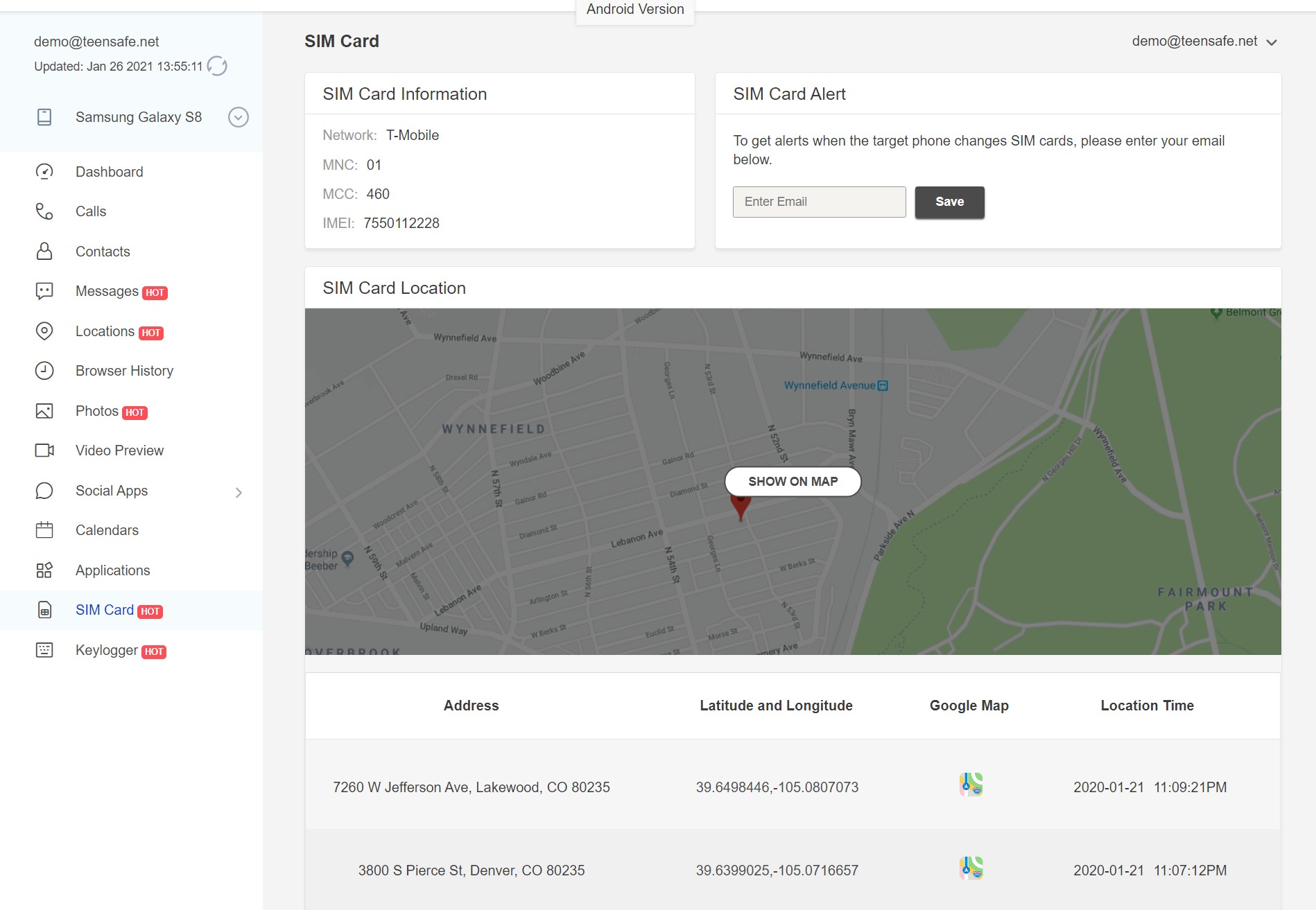Click the Messages chat bubble icon
The image size is (1316, 910).
[x=44, y=291]
